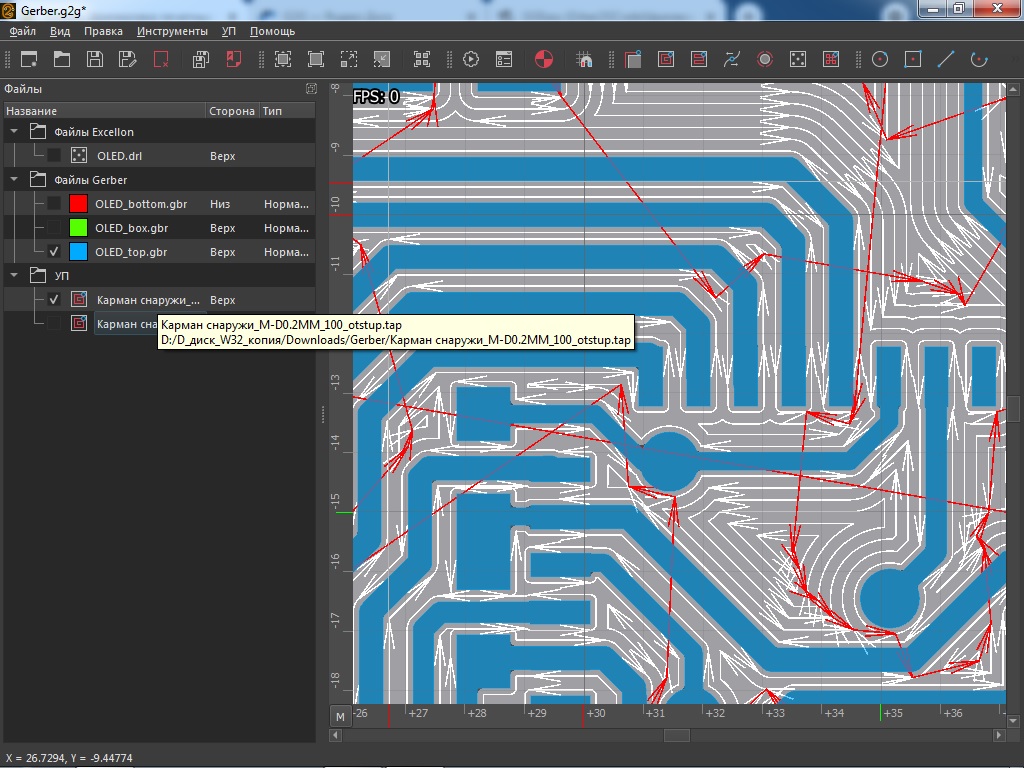The height and width of the screenshot is (768, 1024).
Task: Collapse the Файлы Excellon tree group
Action: pos(14,132)
